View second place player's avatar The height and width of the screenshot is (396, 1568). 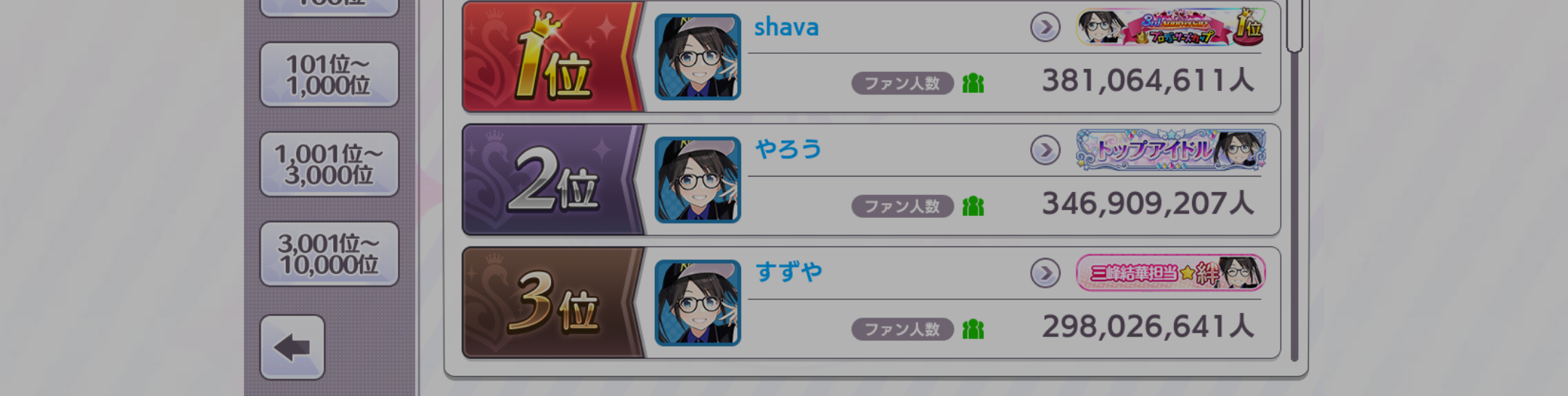click(698, 179)
